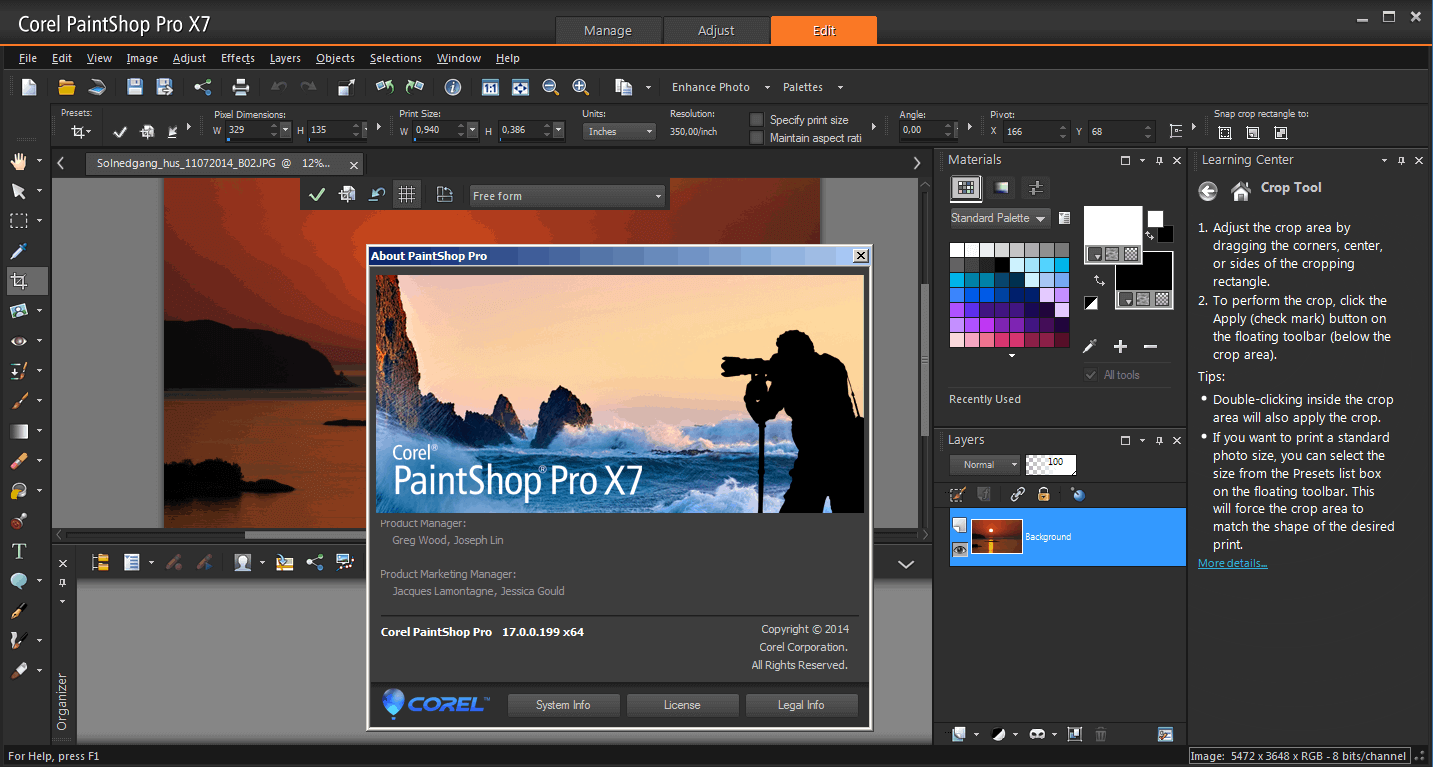Select the Text tool

18,551
